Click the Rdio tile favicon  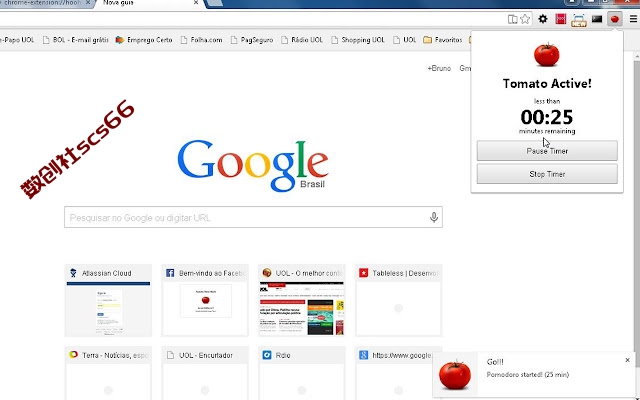tap(267, 355)
